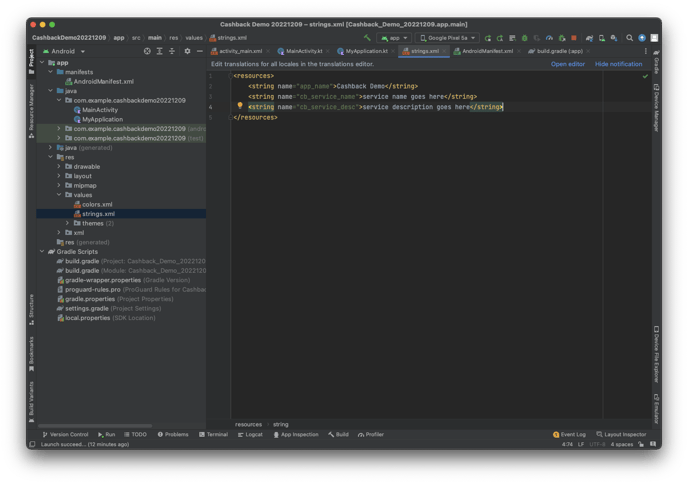This screenshot has height=484, width=688.
Task: Toggle the Build Variants side panel
Action: [31, 398]
